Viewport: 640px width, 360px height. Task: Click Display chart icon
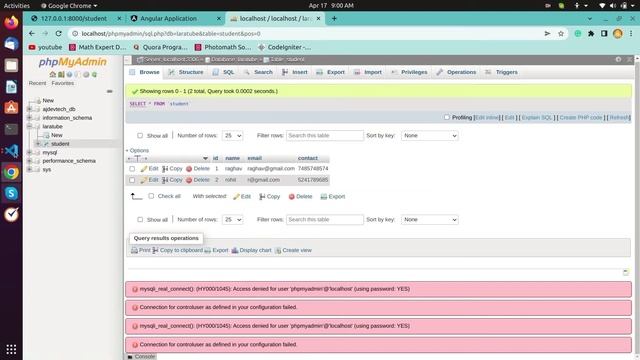[x=235, y=250]
